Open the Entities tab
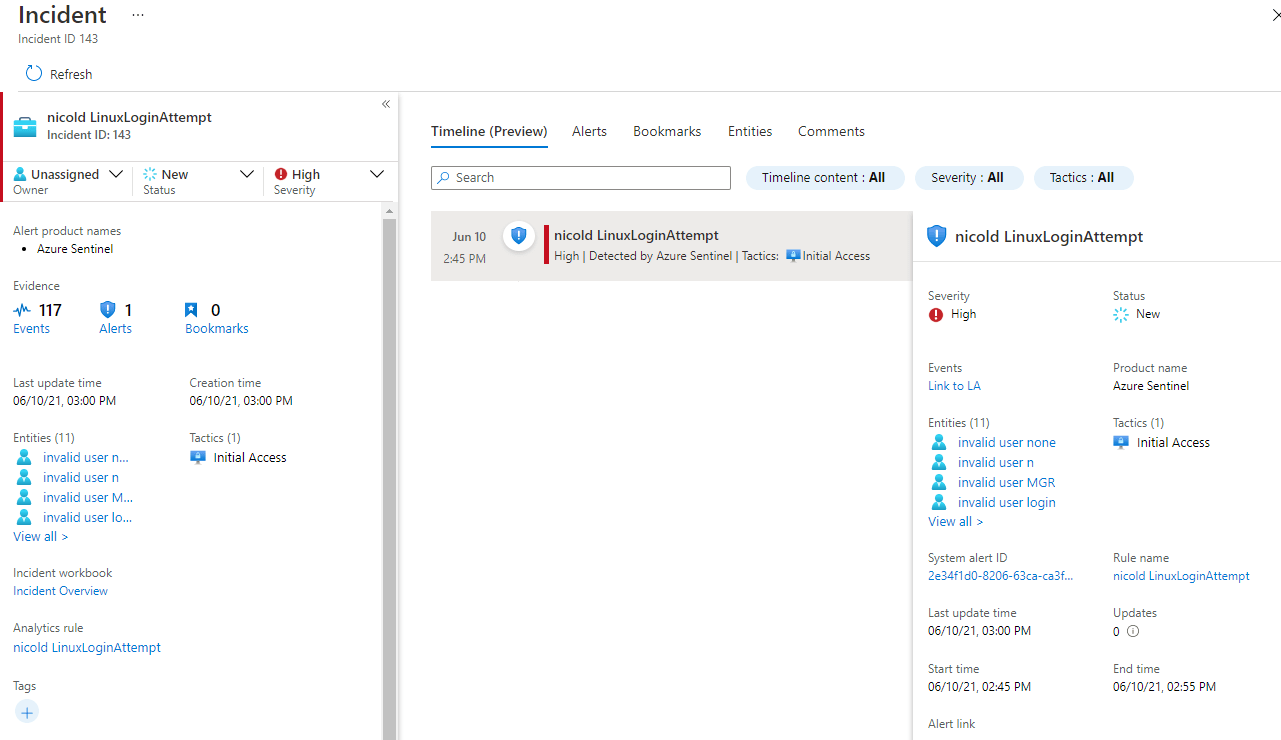This screenshot has height=740, width=1281. (750, 131)
